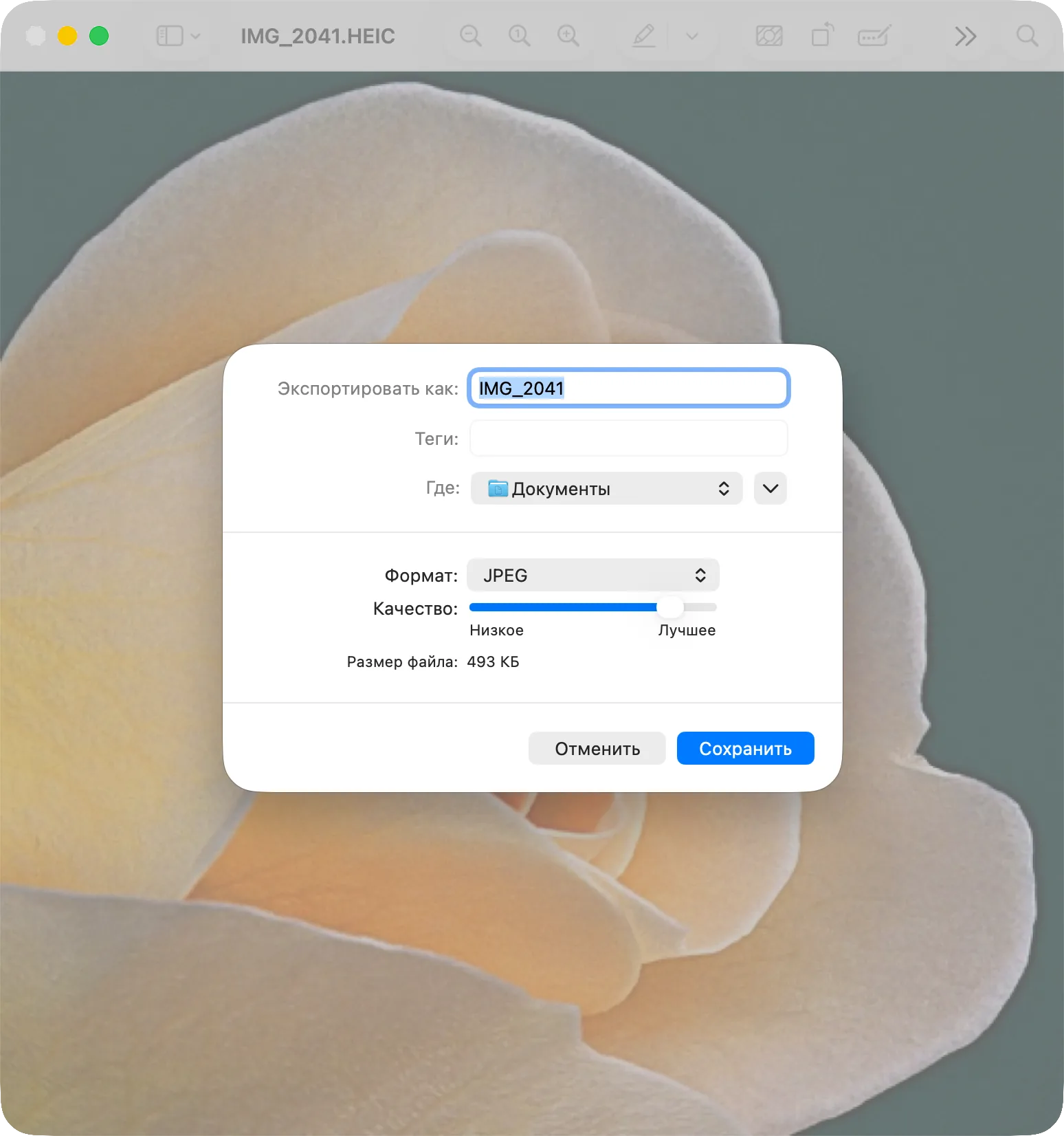Image resolution: width=1064 pixels, height=1136 pixels.
Task: Open the sidebar view menu button
Action: pyautogui.click(x=178, y=36)
